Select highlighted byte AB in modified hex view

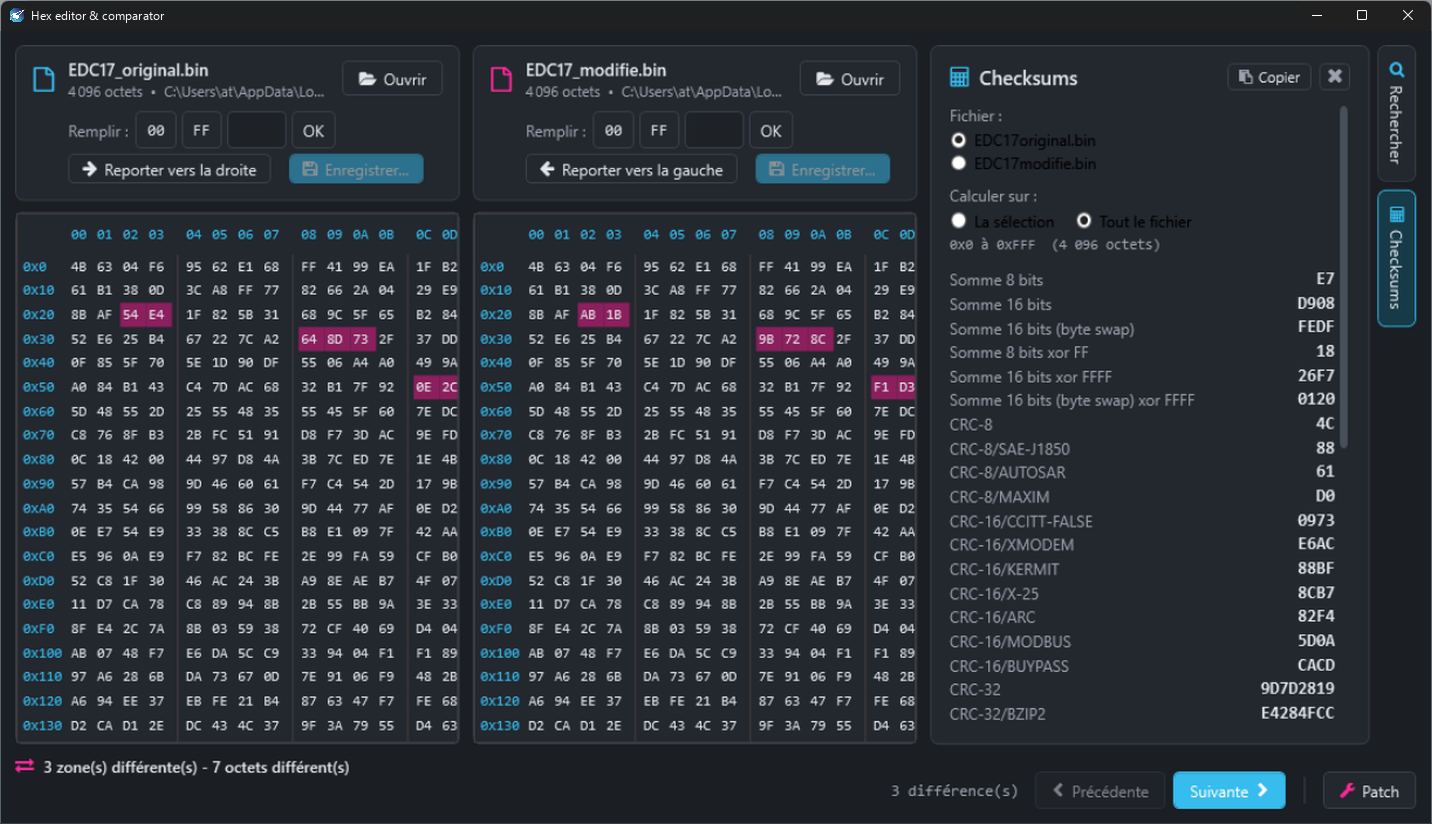coord(588,315)
